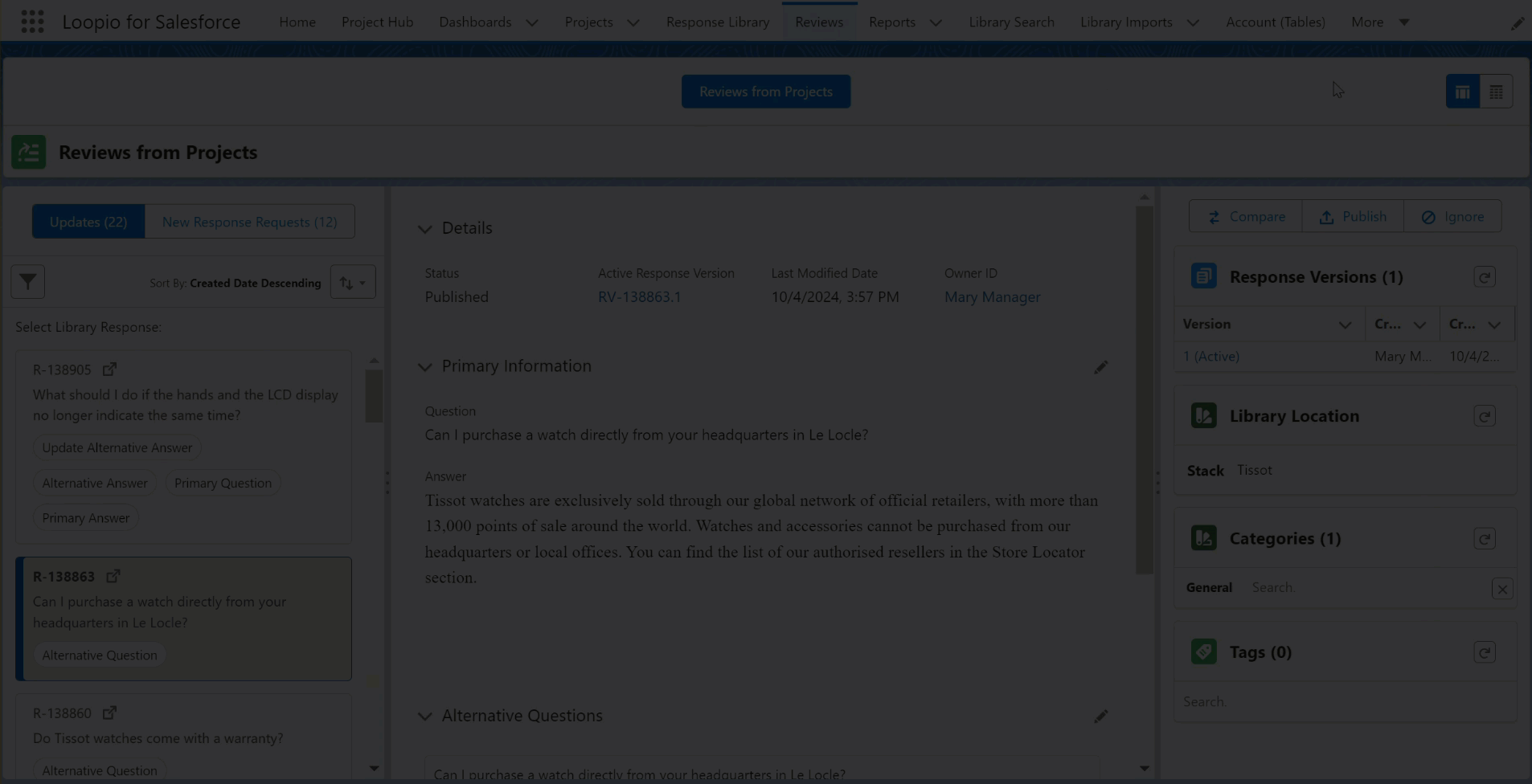The image size is (1532, 784).
Task: Open the Library Search tab
Action: 1011,22
